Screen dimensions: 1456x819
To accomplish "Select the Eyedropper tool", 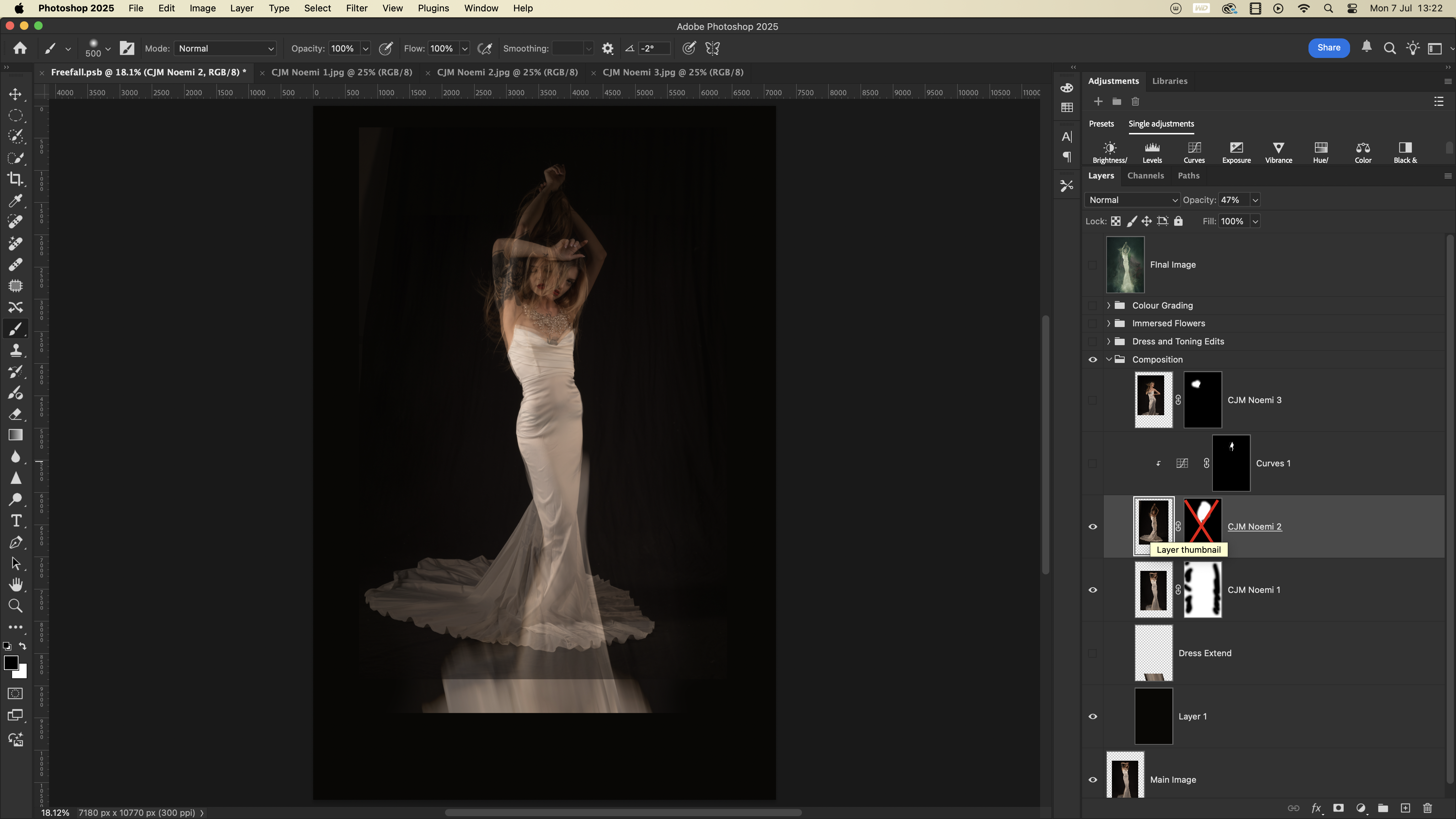I will pos(15,200).
